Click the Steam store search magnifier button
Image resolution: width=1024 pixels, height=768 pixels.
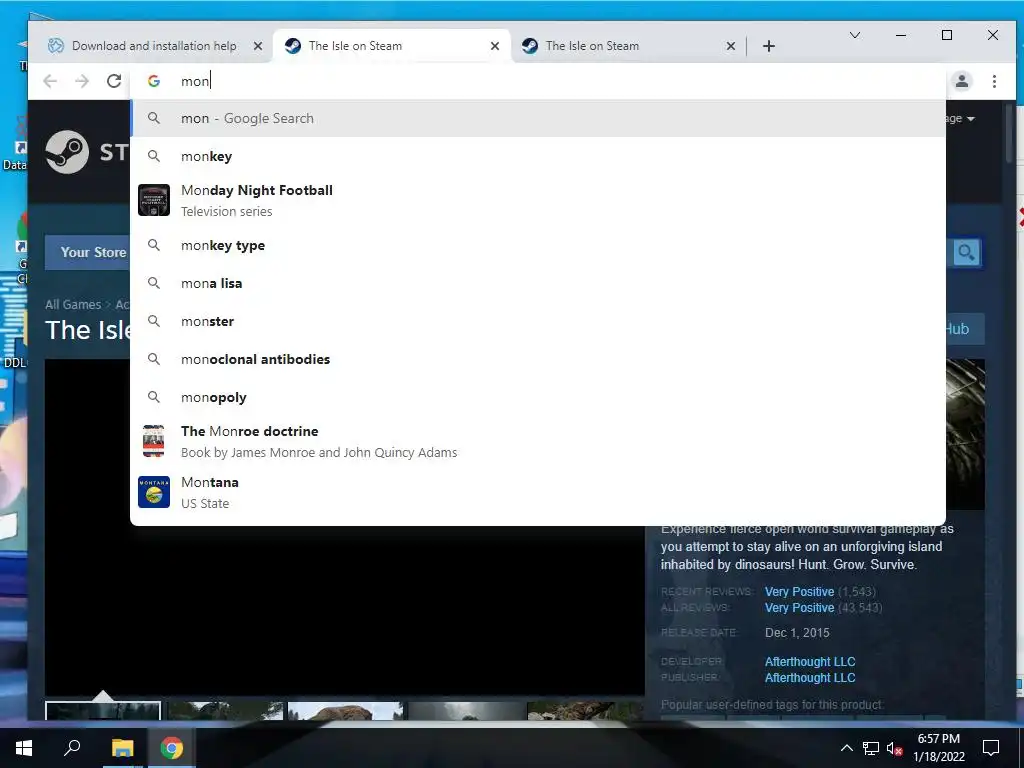tap(966, 252)
